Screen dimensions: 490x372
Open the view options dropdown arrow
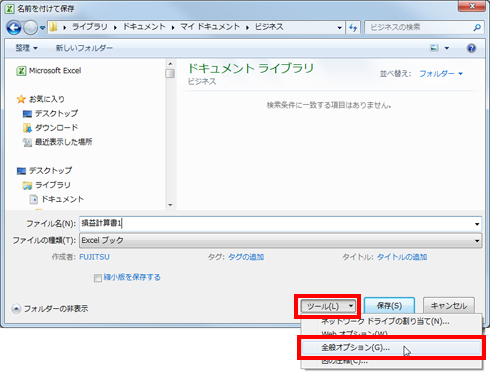(447, 48)
